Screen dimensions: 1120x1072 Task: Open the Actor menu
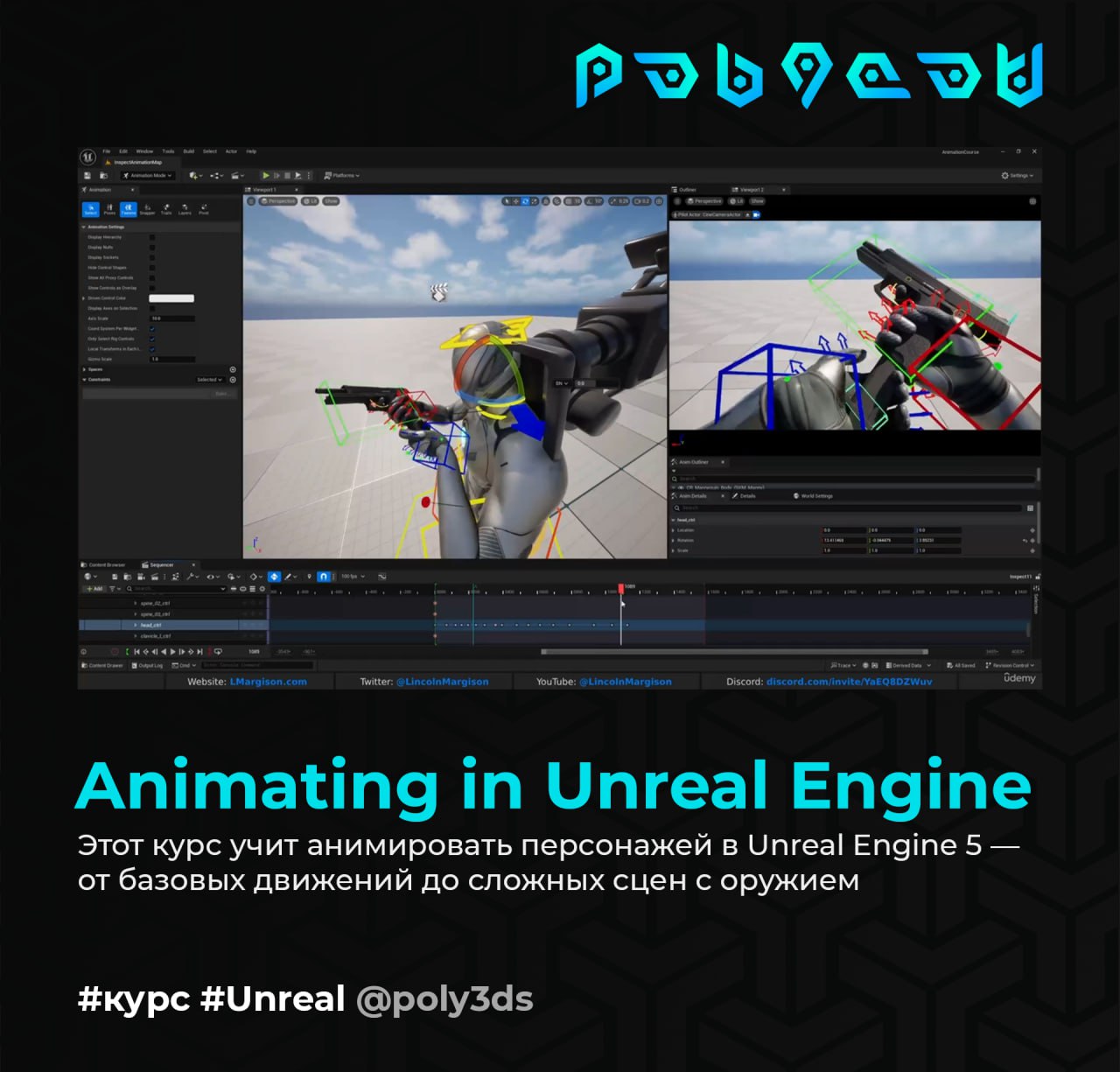point(231,151)
